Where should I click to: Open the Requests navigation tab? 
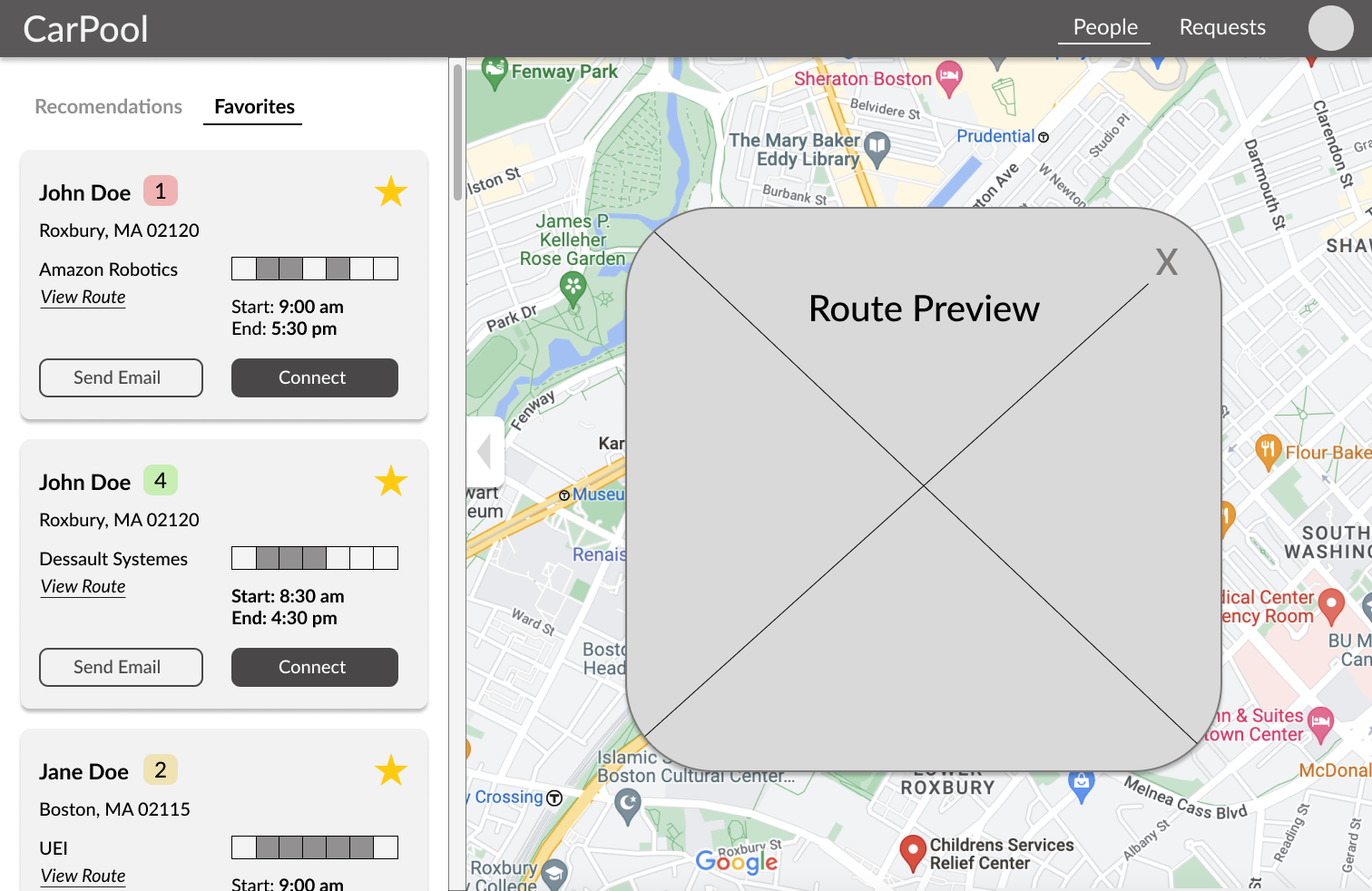[x=1222, y=27]
